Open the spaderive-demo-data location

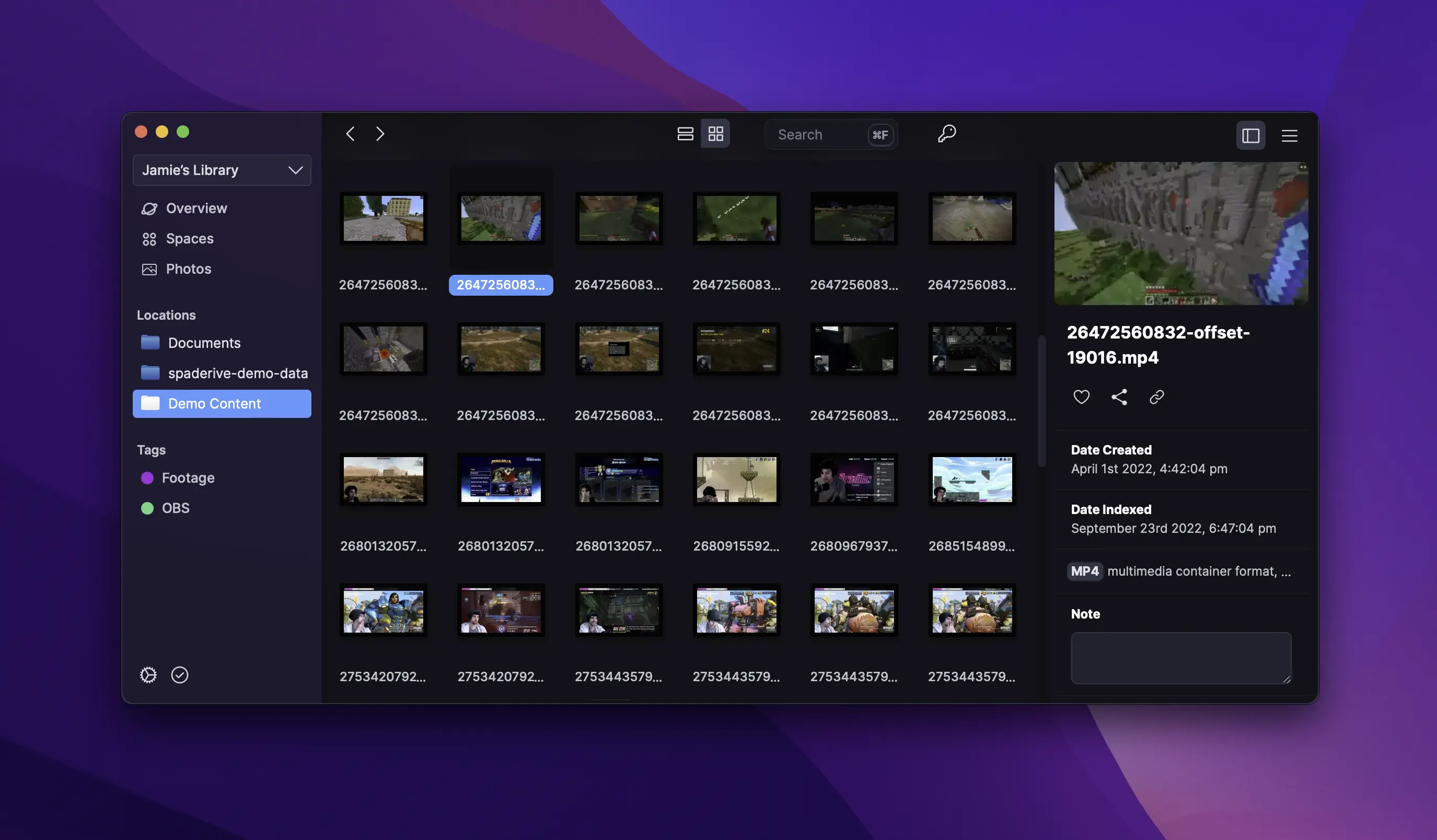[x=237, y=374]
